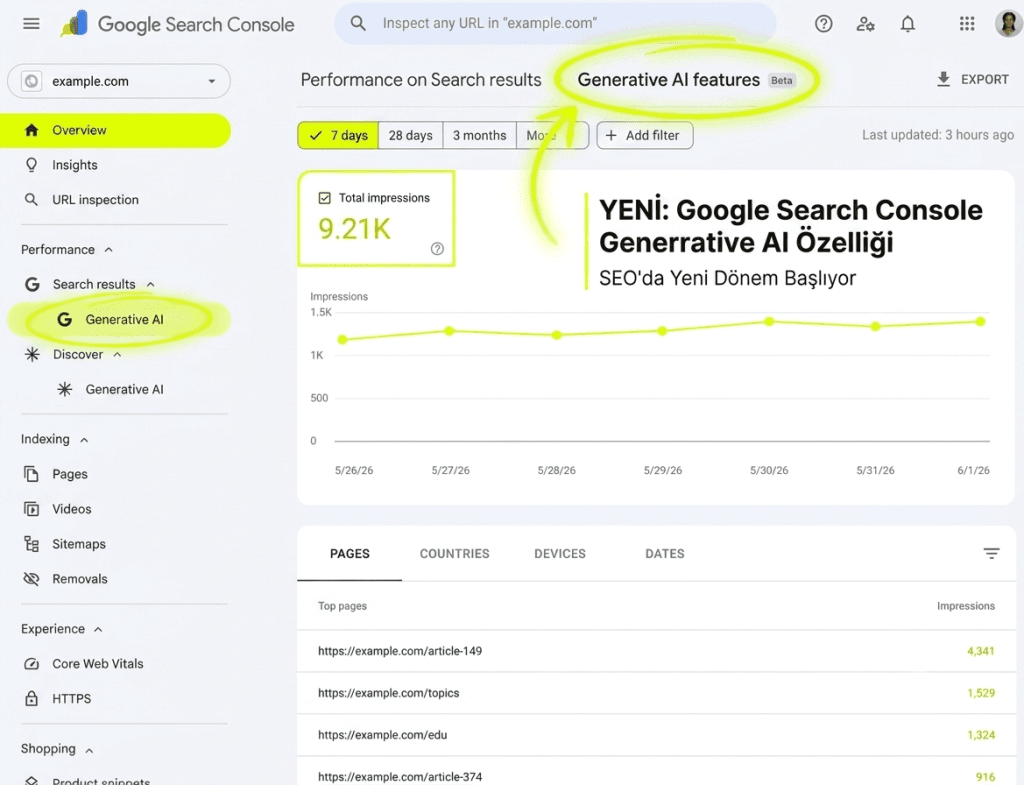Screen dimensions: 1024x785
Task: Click the 4,341 impressions value
Action: click(x=980, y=651)
